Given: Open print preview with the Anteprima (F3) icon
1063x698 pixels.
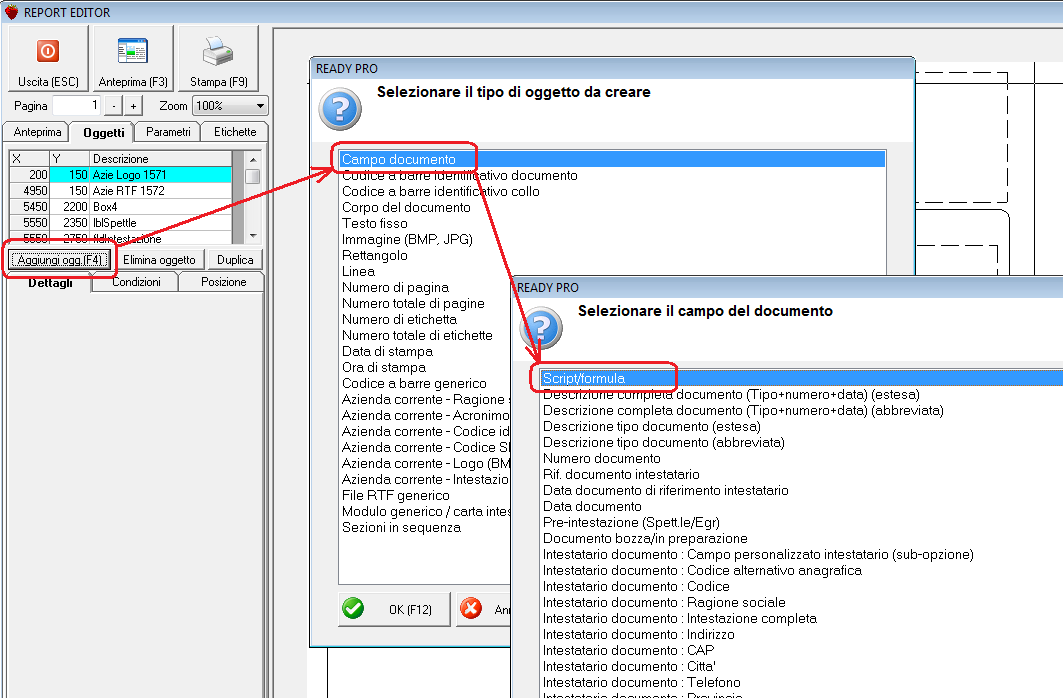Looking at the screenshot, I should pyautogui.click(x=131, y=51).
